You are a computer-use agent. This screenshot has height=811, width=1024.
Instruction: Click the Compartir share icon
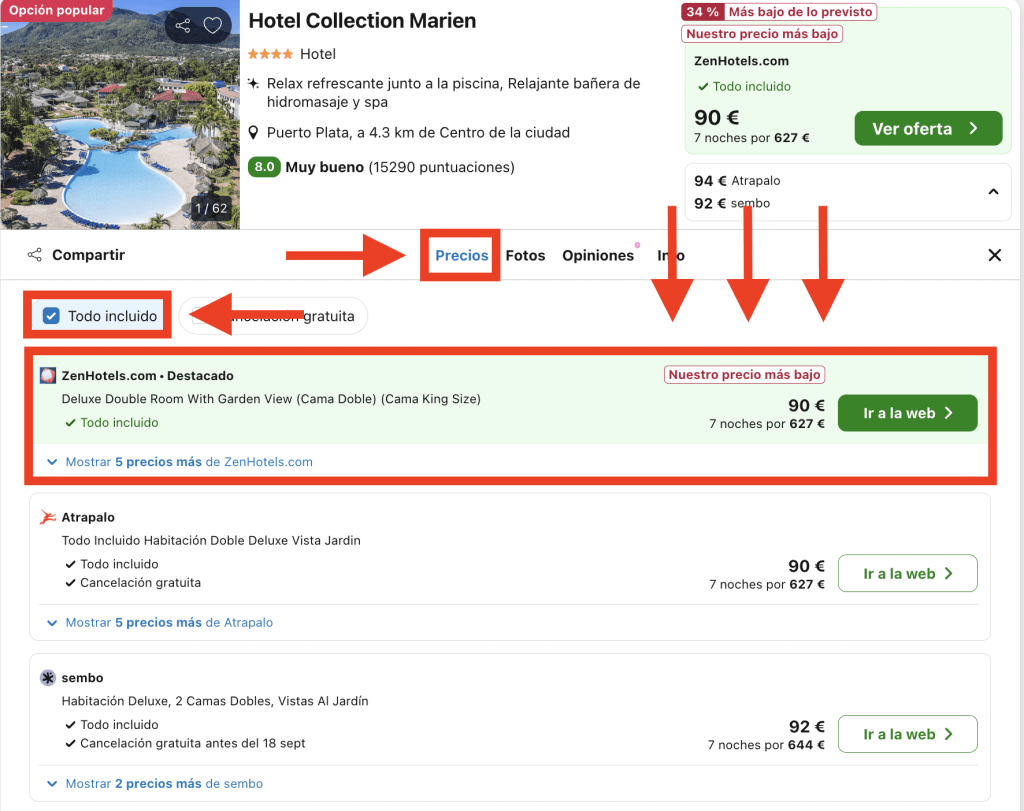click(35, 255)
